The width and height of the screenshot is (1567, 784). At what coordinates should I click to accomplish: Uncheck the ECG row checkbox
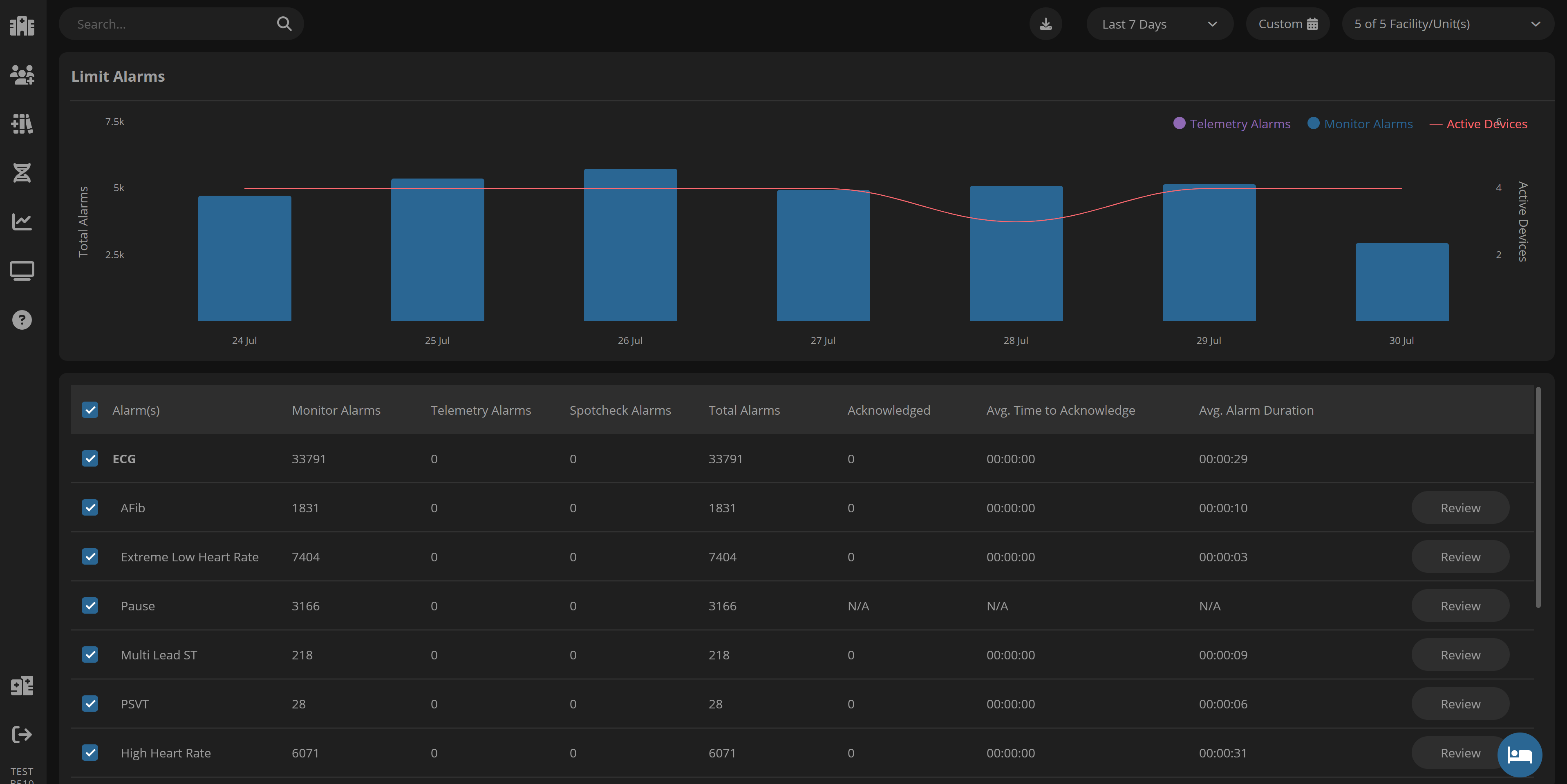(x=90, y=459)
